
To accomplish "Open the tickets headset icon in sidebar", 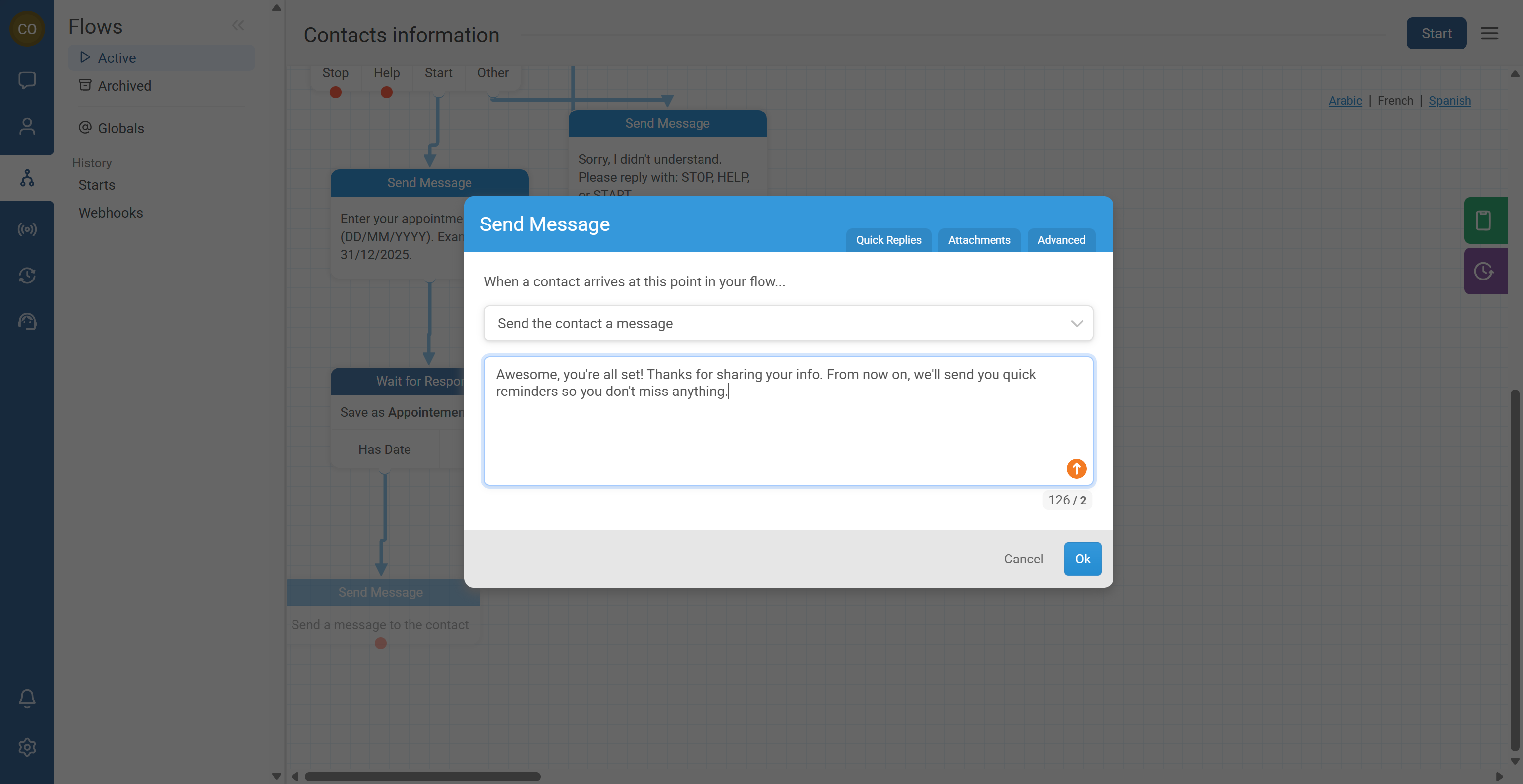I will tap(27, 322).
